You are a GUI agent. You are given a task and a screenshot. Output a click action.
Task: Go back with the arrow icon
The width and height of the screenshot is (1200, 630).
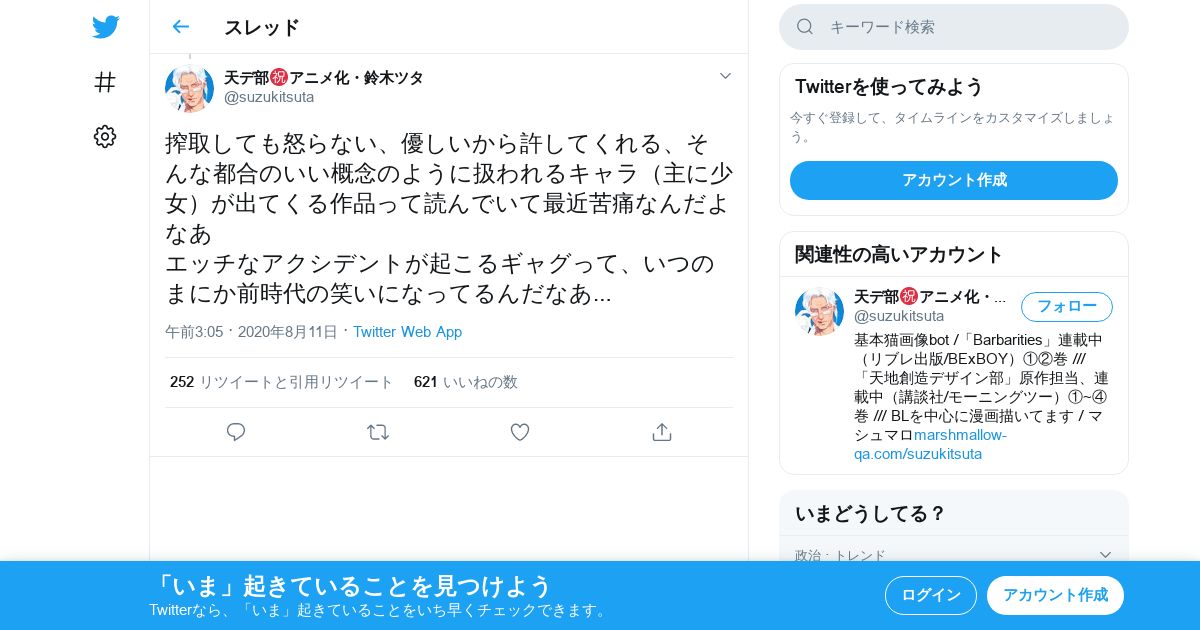[180, 27]
